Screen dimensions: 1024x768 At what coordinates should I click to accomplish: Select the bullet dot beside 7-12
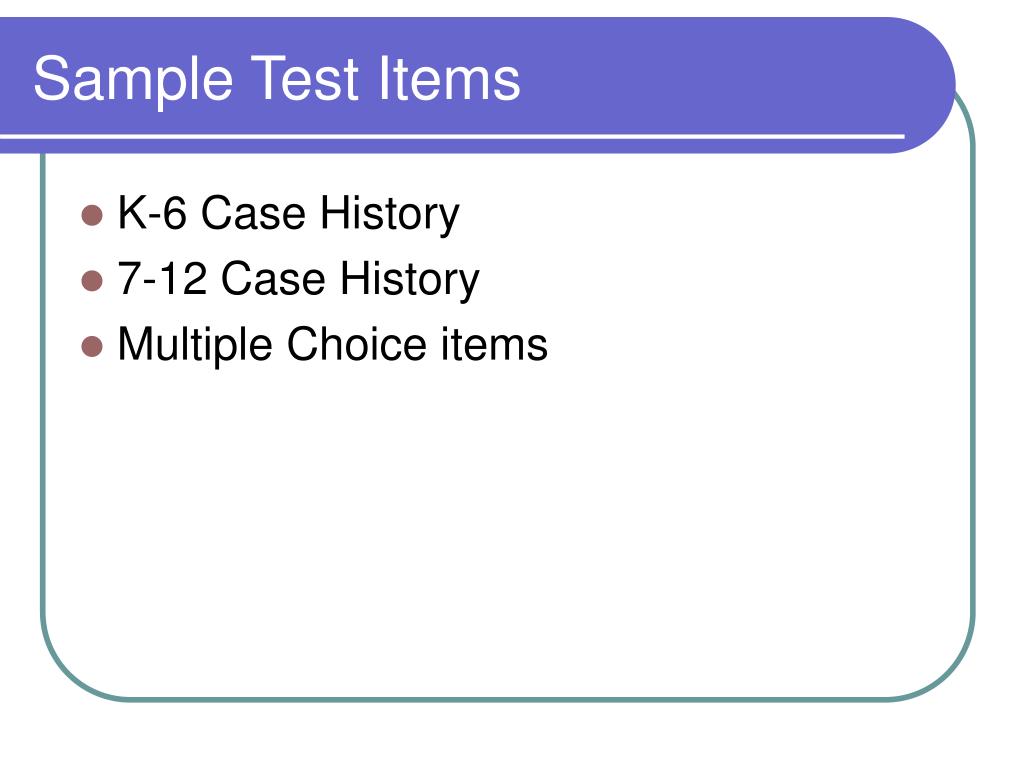click(x=92, y=281)
